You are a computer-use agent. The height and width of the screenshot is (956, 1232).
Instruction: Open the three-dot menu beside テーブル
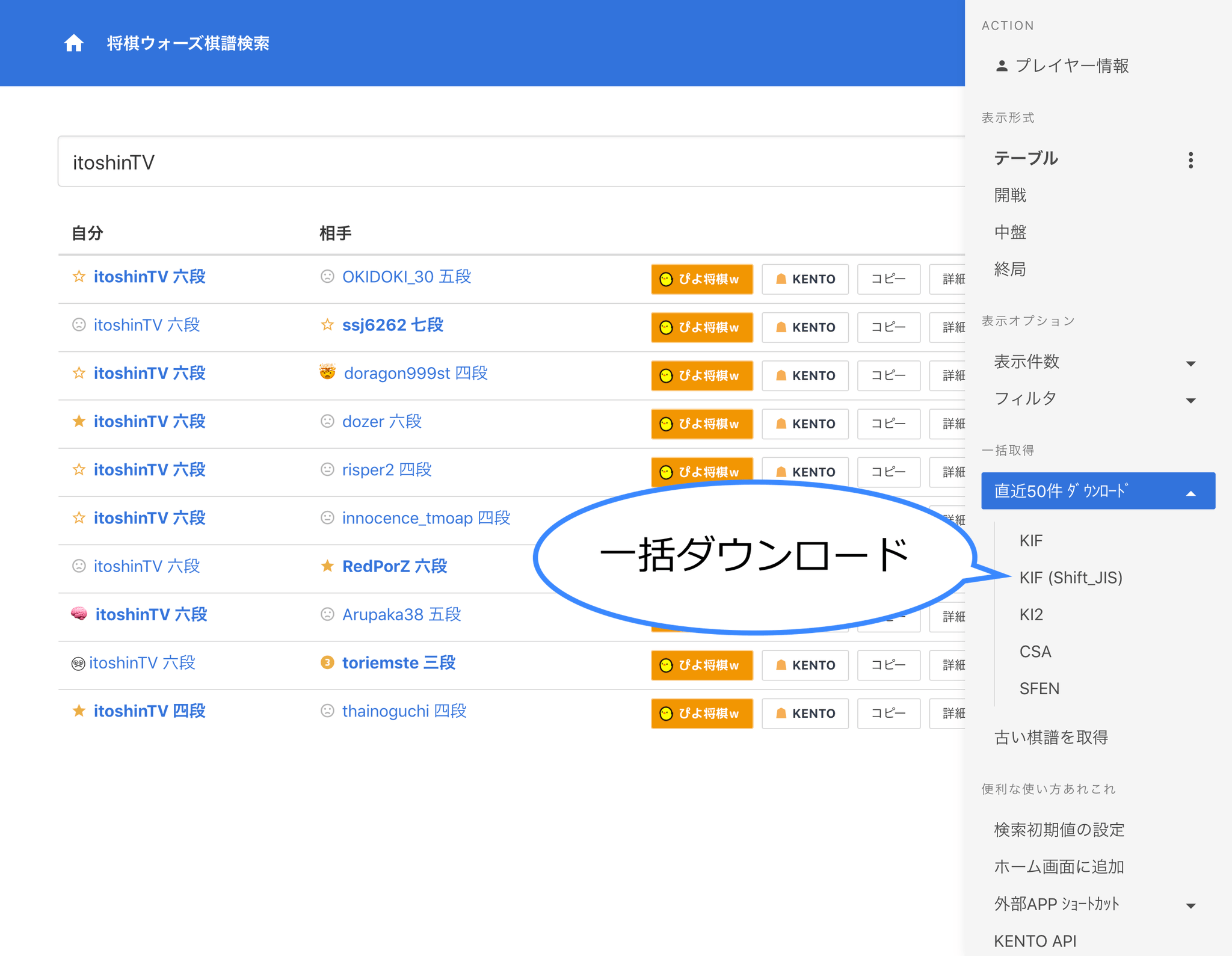pos(1190,160)
